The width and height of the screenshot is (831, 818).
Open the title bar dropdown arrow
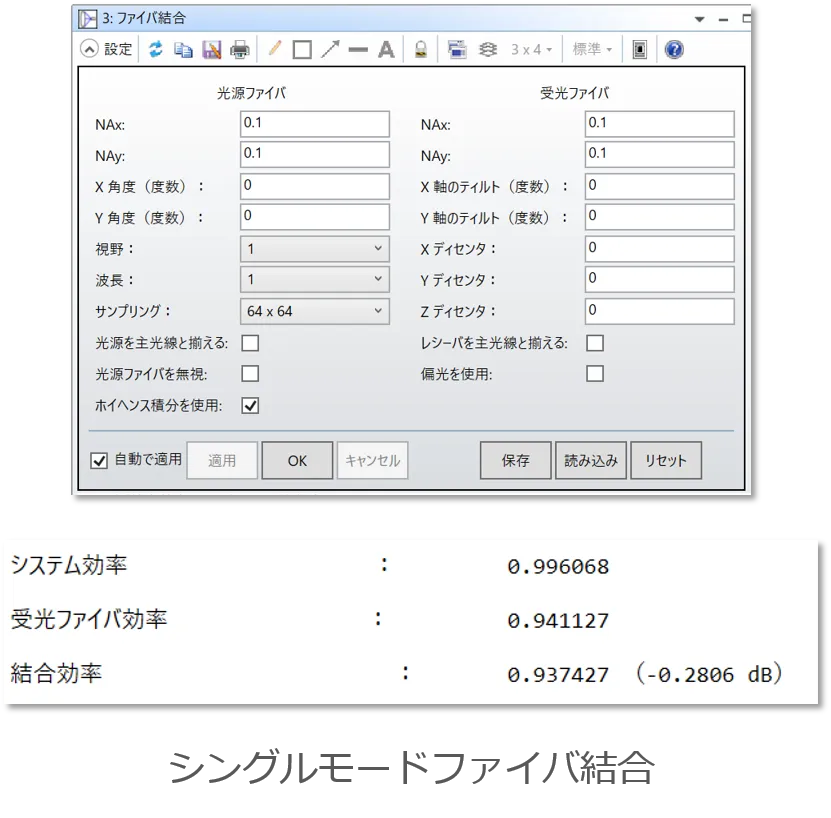pos(700,19)
